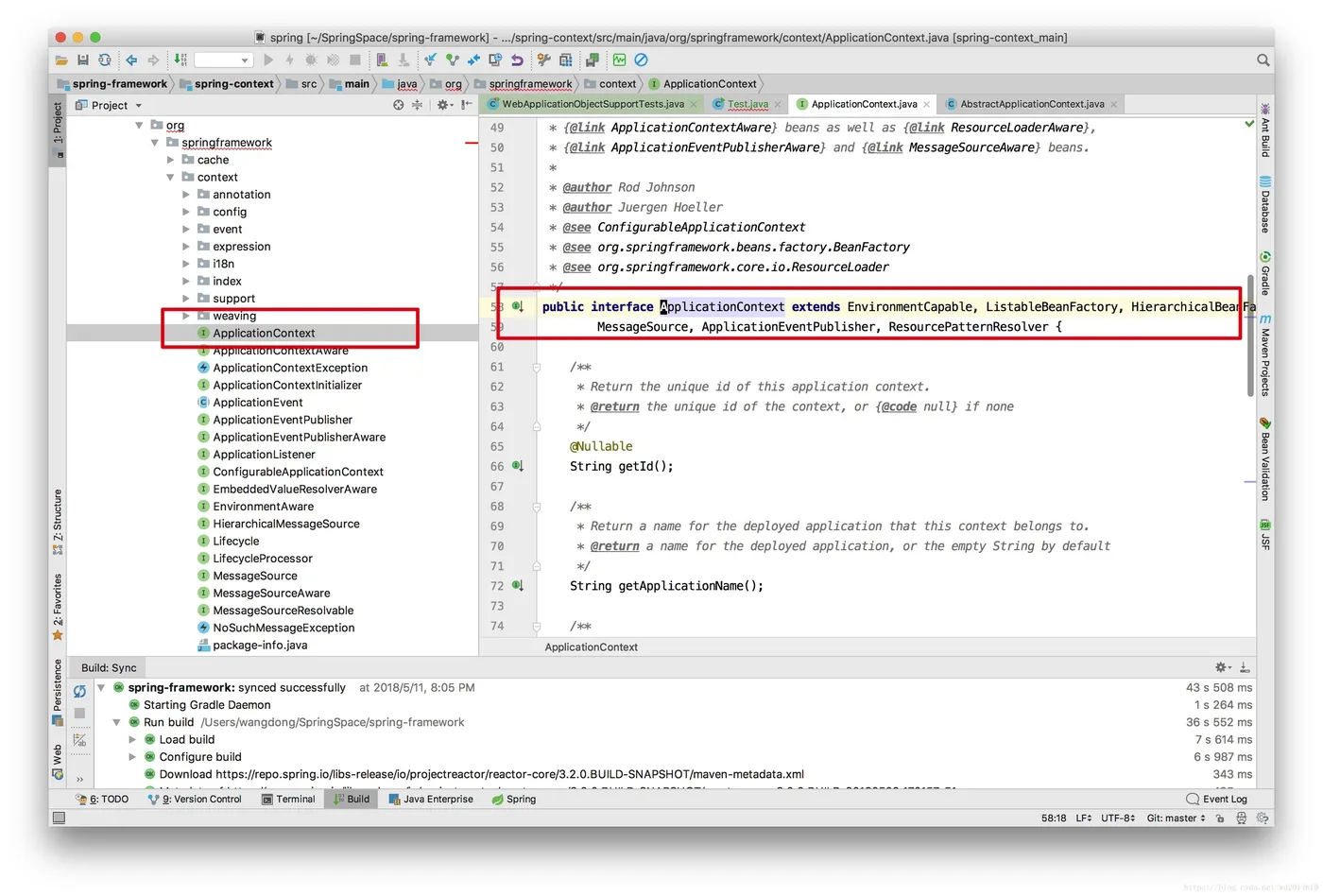Image resolution: width=1323 pixels, height=896 pixels.
Task: Close the ApplicationContext.java editor tab
Action: (x=927, y=104)
